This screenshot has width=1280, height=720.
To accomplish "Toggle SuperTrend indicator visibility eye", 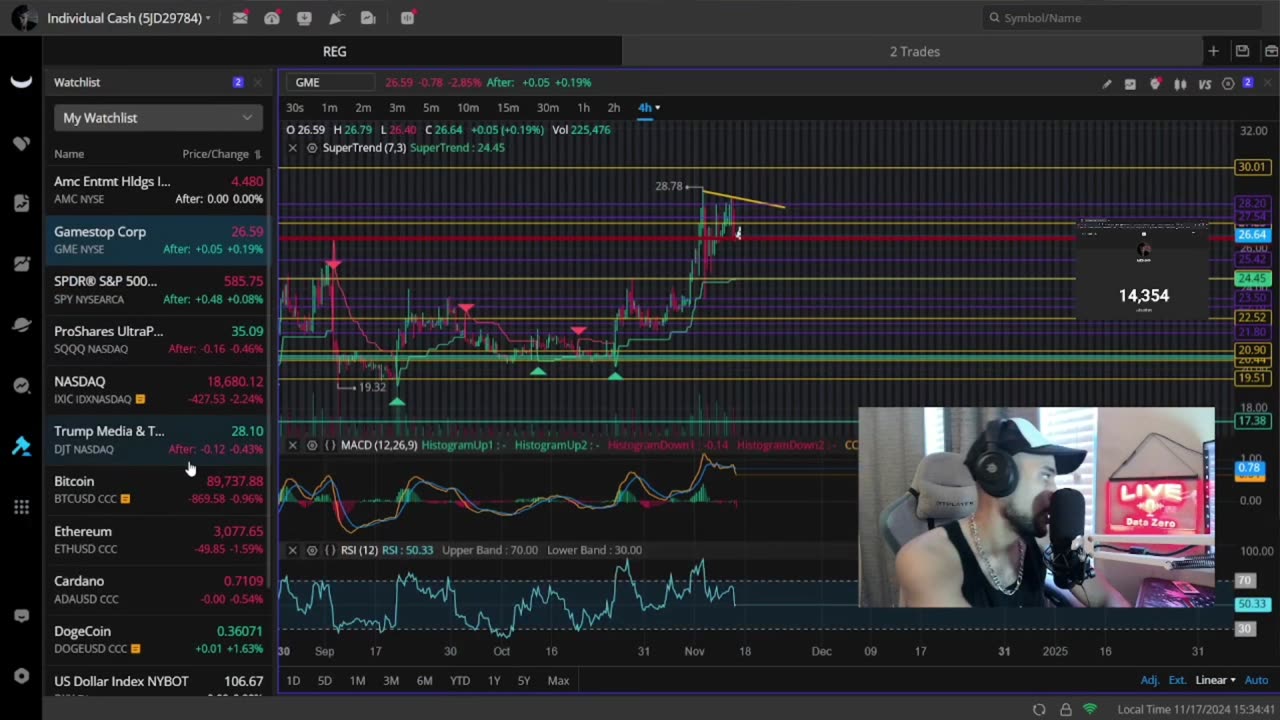I will click(312, 148).
